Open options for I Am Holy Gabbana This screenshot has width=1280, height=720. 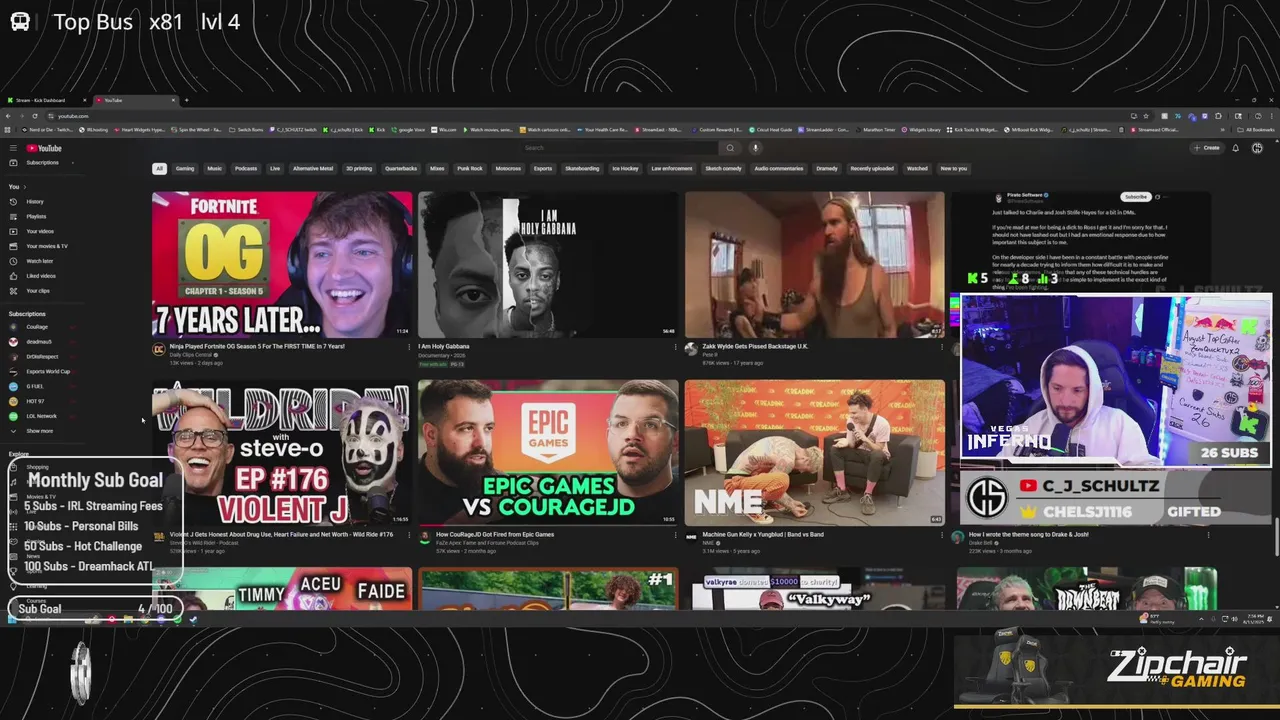coord(675,347)
